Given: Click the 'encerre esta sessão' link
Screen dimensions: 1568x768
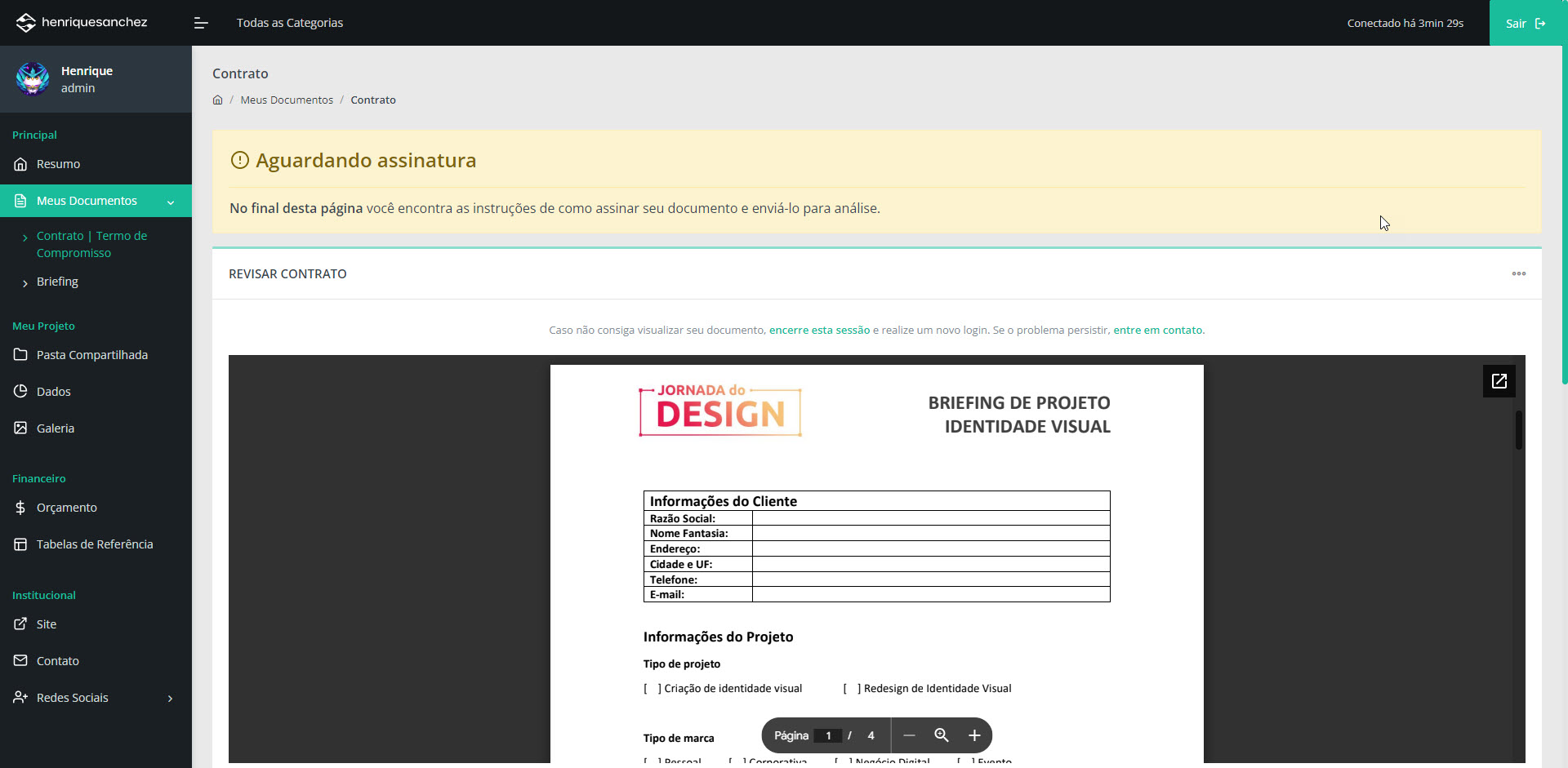Looking at the screenshot, I should (x=819, y=331).
